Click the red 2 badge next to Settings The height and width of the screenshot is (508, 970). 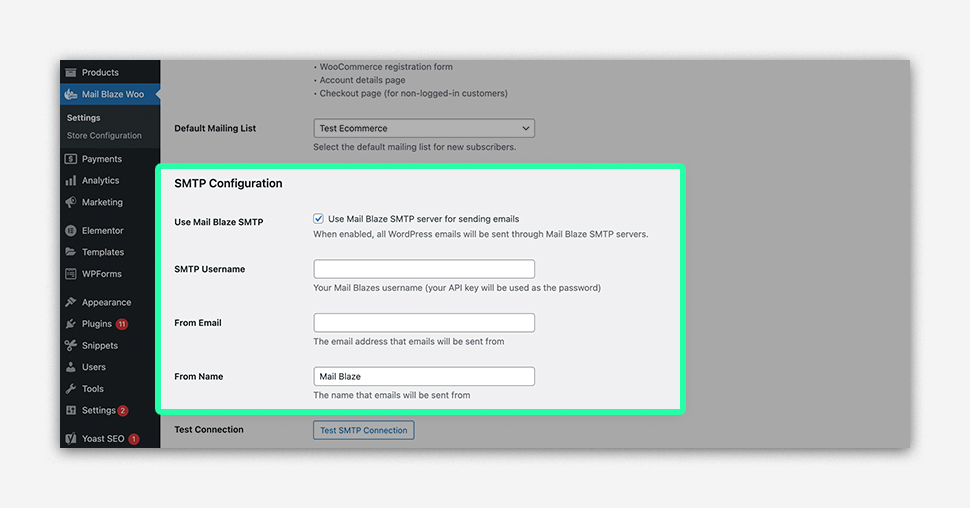[x=122, y=411]
